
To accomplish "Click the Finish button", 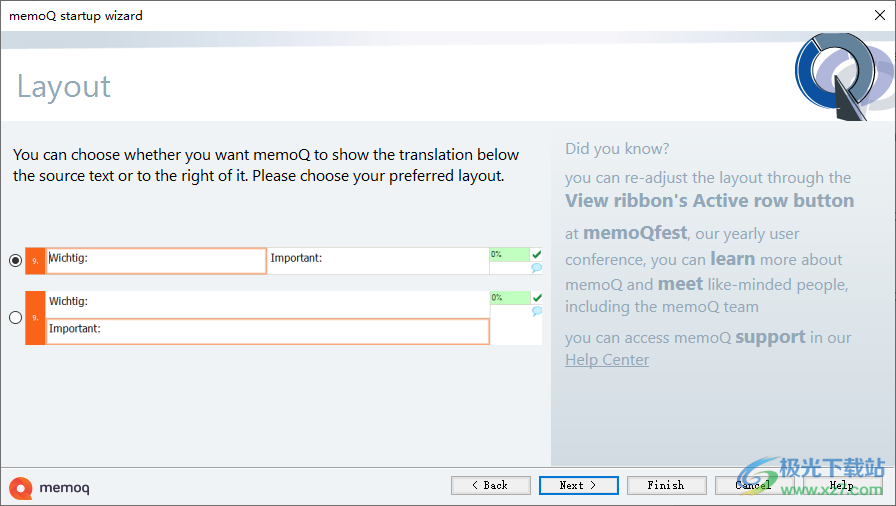I will (666, 485).
